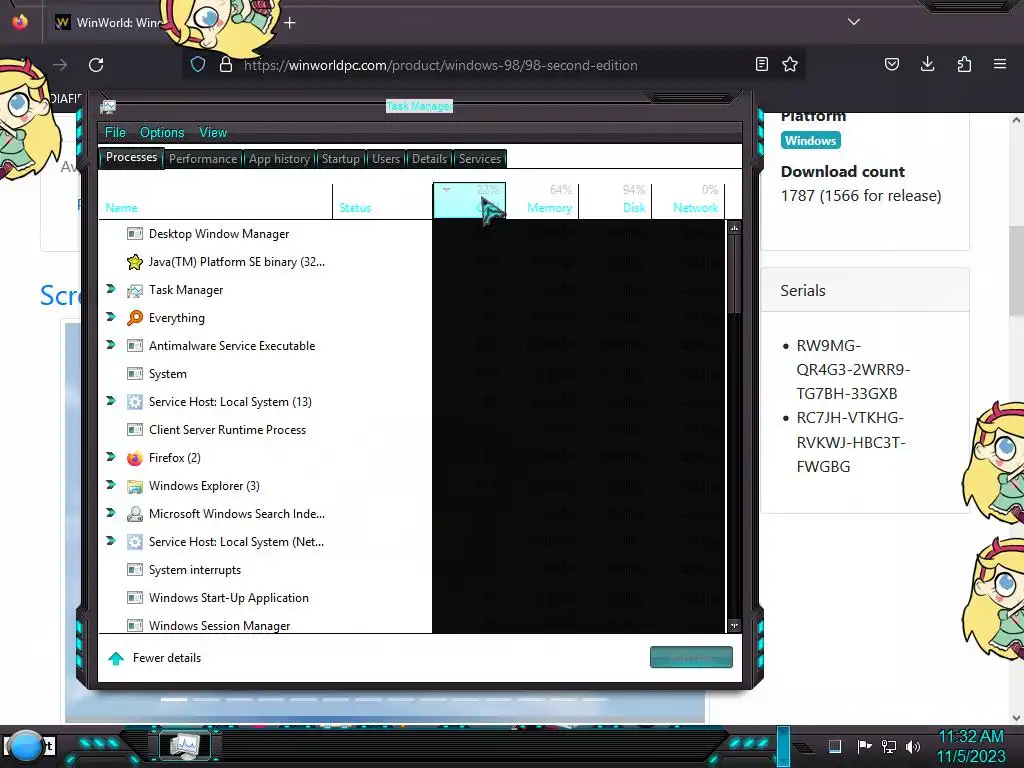Open the list all tabs dropdown

point(854,22)
